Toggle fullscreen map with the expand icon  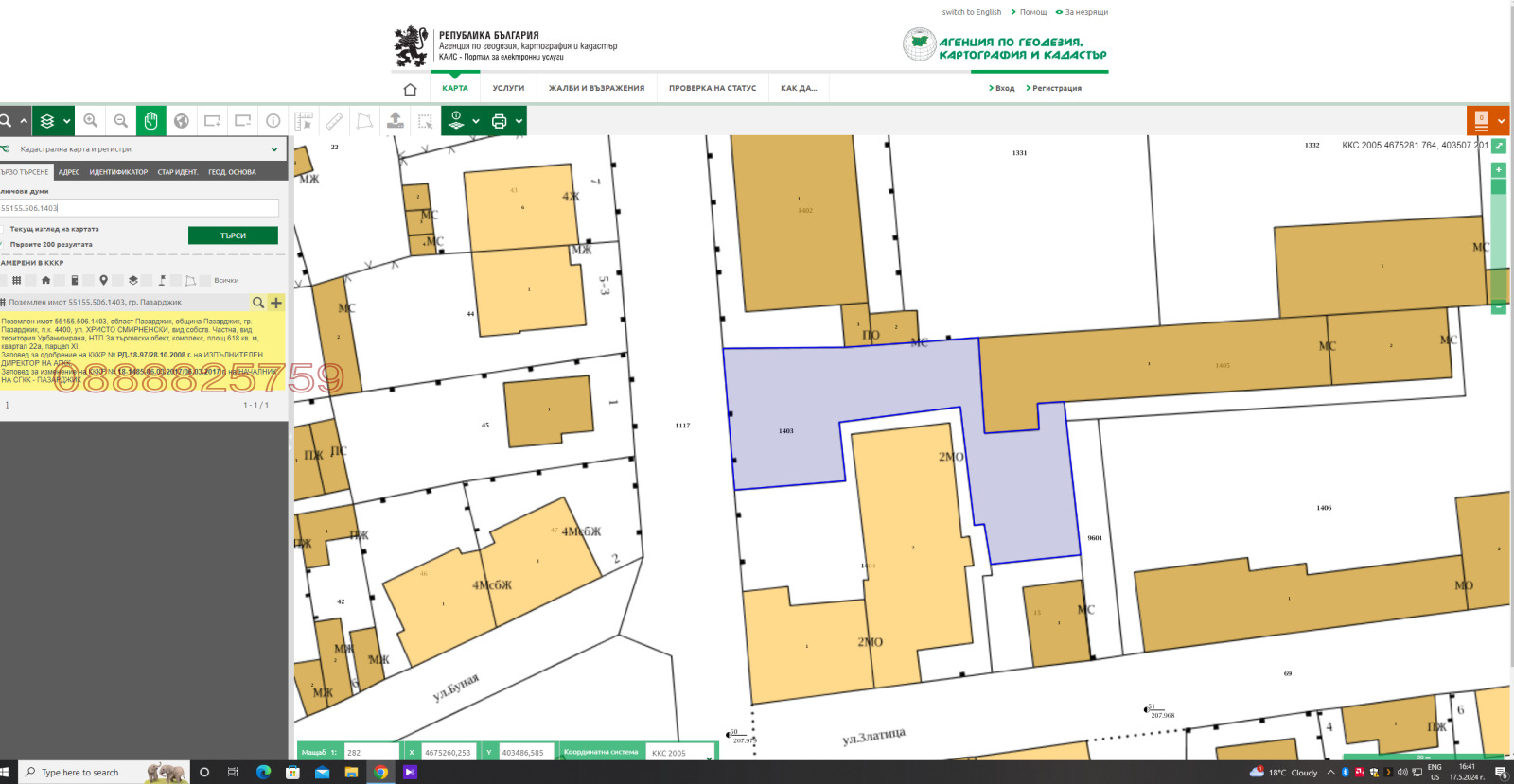(1499, 146)
